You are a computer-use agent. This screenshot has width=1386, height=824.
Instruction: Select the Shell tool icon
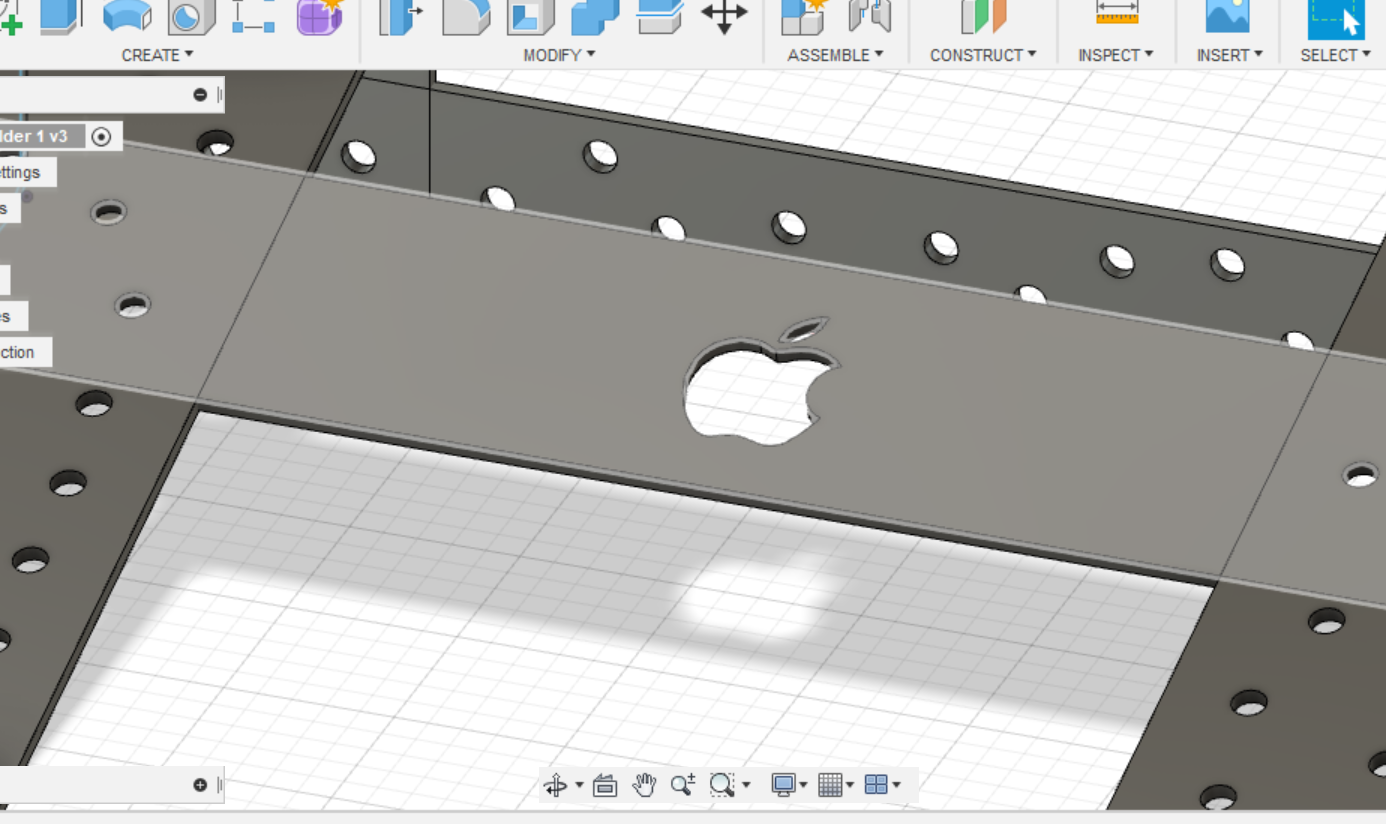pos(531,17)
